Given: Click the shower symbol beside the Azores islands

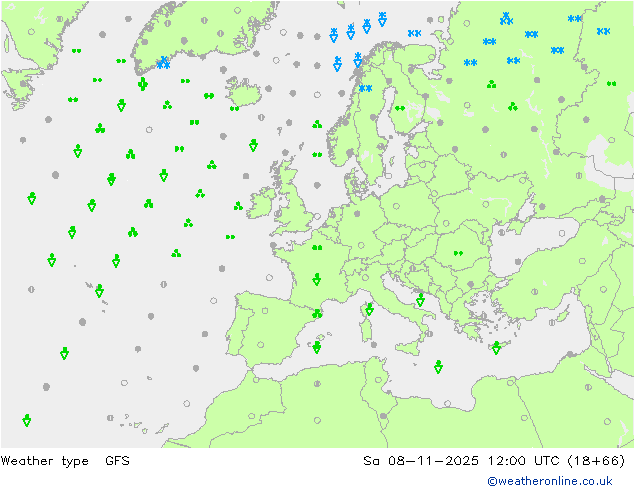Looking at the screenshot, I should coord(99,291).
